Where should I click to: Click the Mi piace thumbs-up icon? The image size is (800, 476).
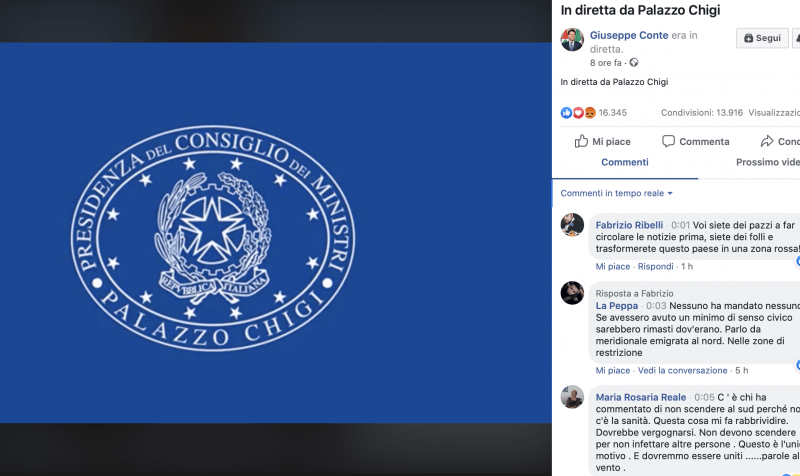pos(581,141)
